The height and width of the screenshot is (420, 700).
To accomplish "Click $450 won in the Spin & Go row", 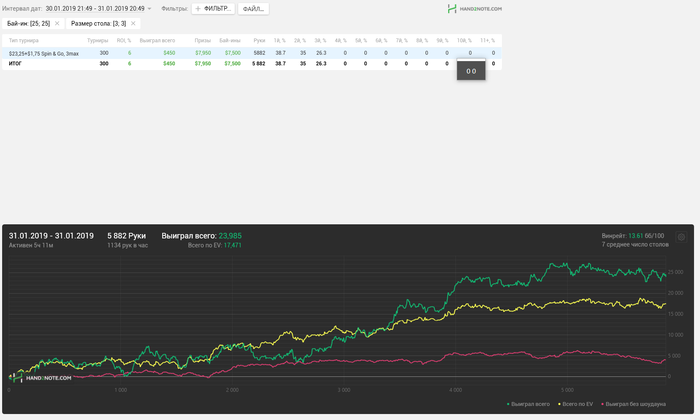I will coord(169,53).
